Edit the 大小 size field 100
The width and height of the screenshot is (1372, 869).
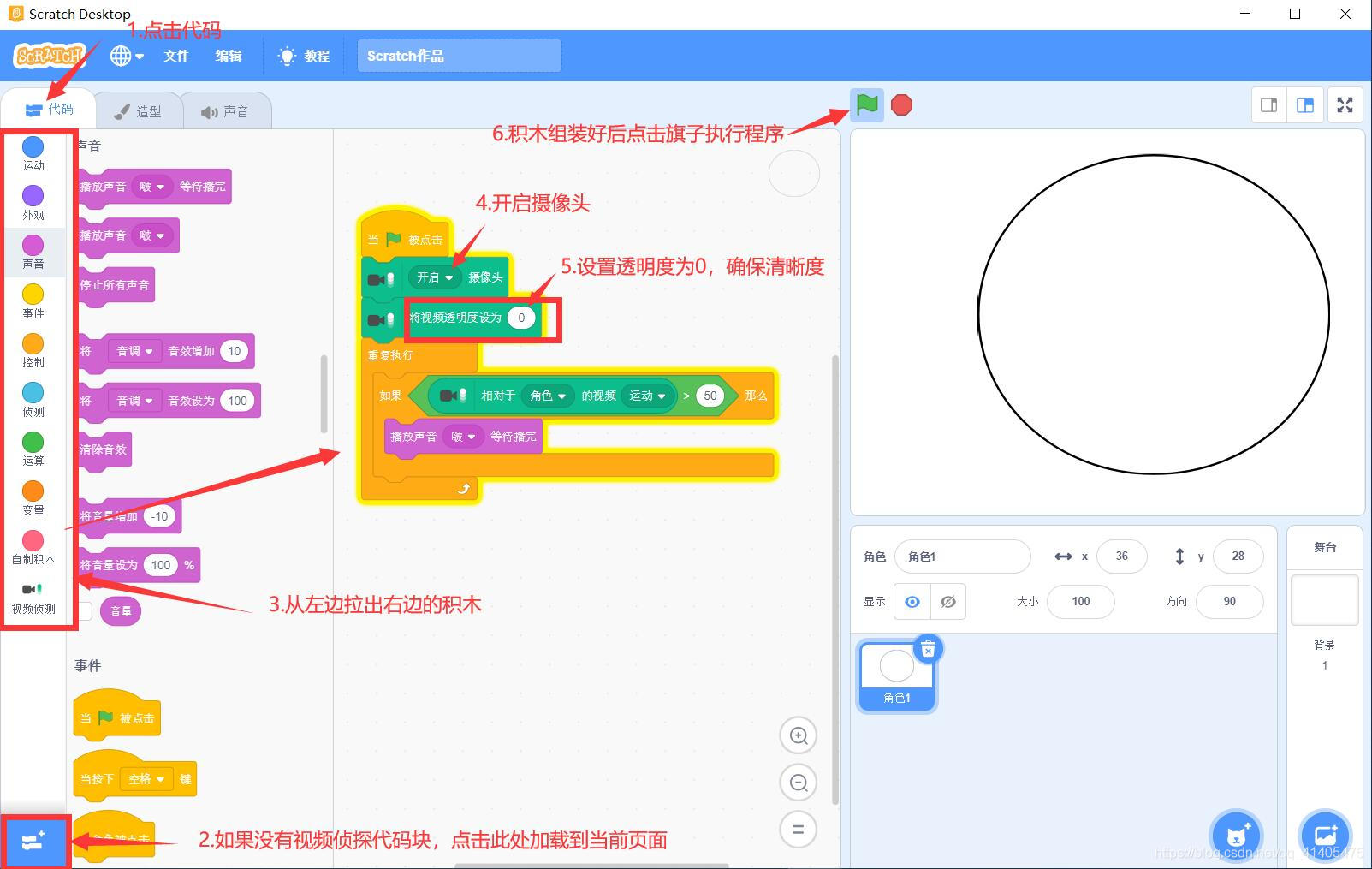pyautogui.click(x=1081, y=602)
